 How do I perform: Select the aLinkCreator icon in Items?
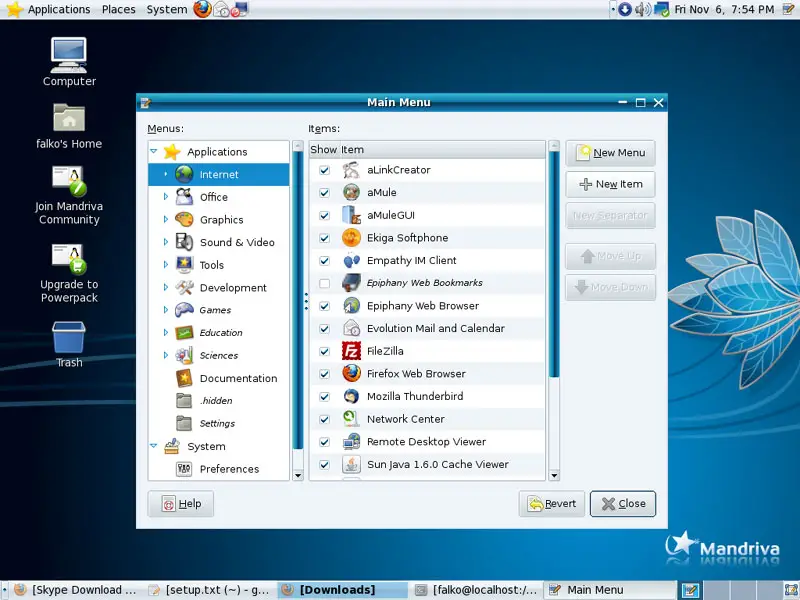351,170
